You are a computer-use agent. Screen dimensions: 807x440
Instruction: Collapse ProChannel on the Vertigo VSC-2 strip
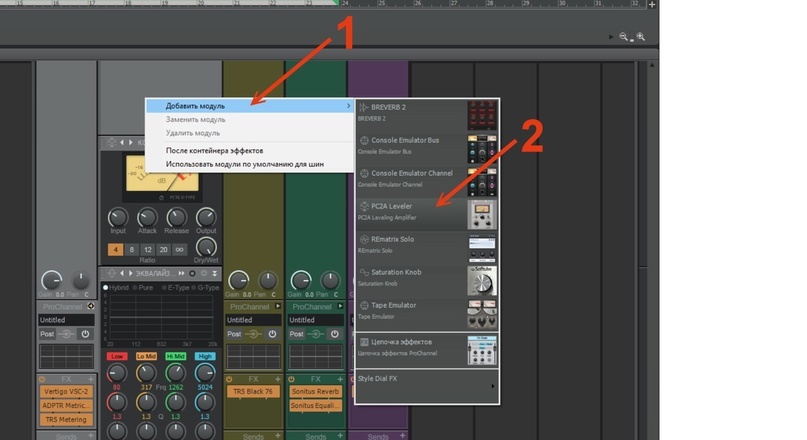pyautogui.click(x=91, y=306)
